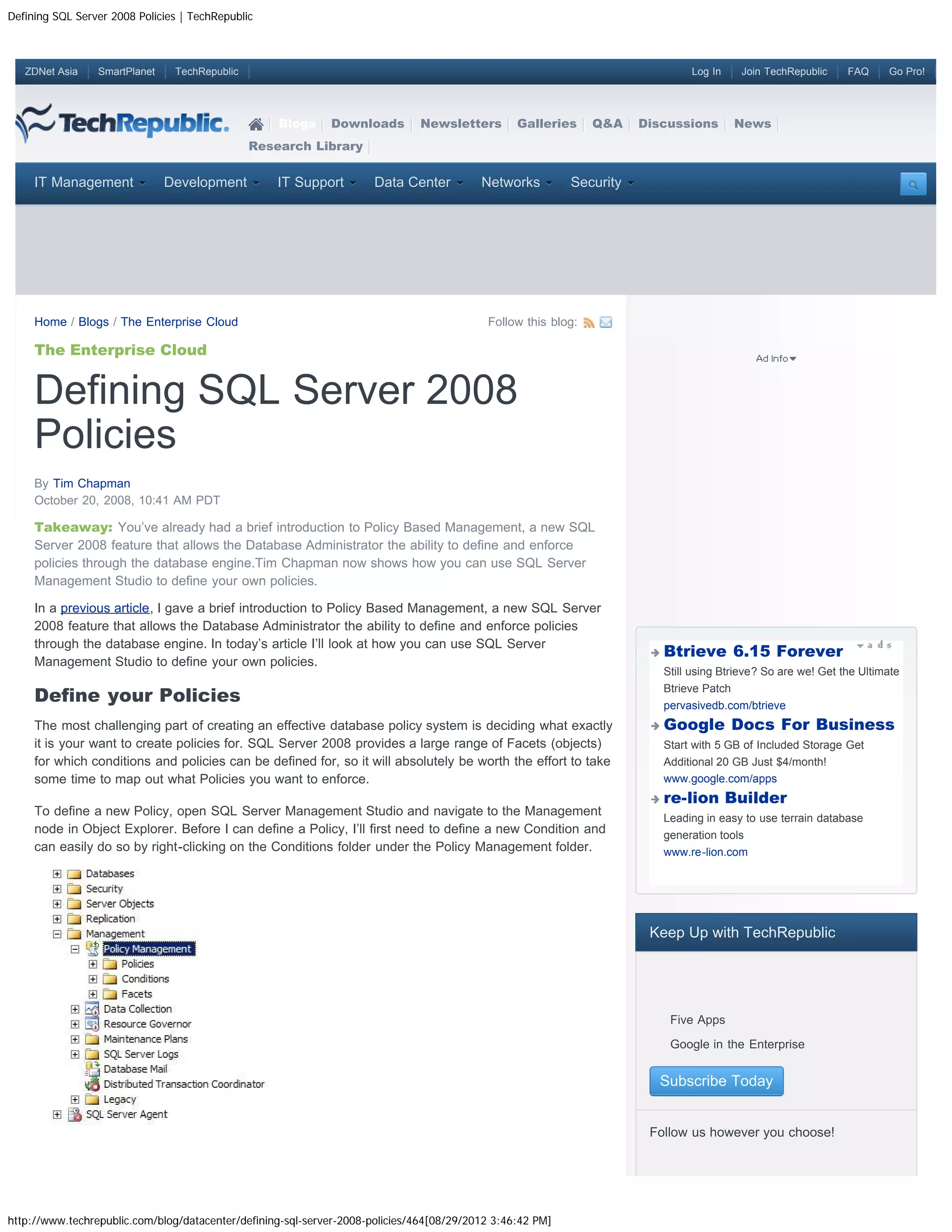
Task: Collapse the Management tree node
Action: tap(57, 934)
